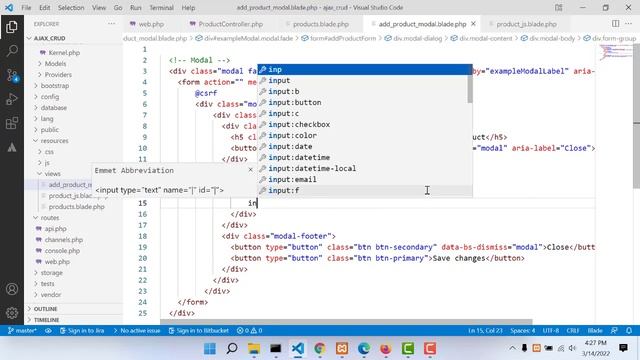Click the feedback icon in status bar
The image size is (640, 360).
[614, 331]
